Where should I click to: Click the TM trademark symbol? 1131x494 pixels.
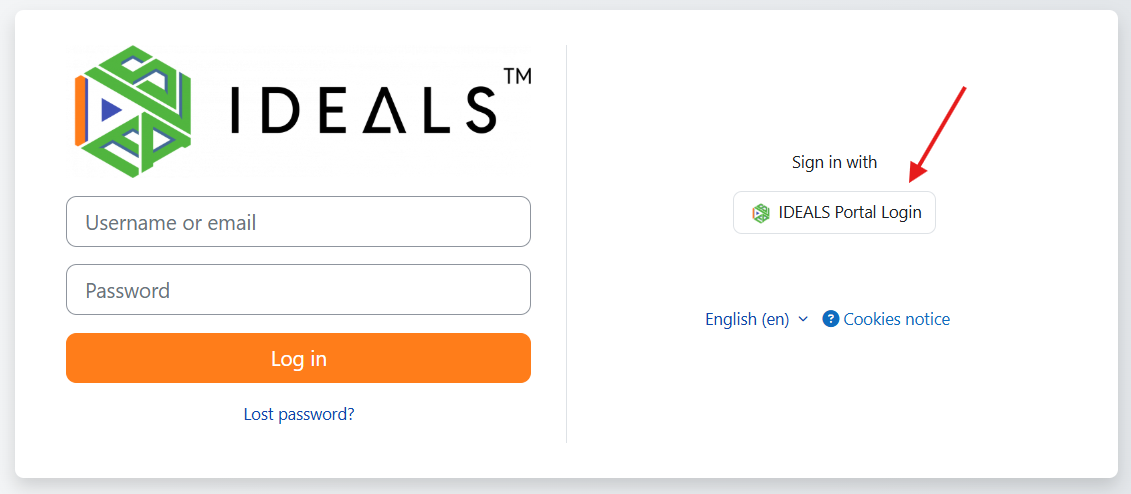click(x=517, y=76)
